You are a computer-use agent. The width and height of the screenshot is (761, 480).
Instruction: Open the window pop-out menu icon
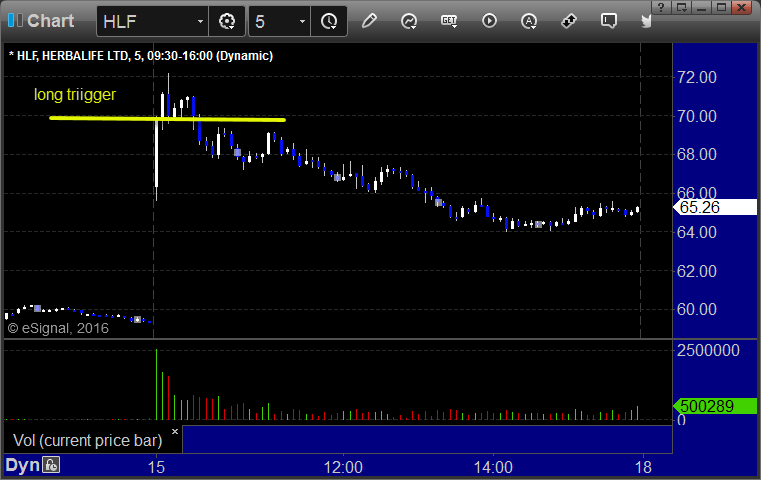(681, 7)
